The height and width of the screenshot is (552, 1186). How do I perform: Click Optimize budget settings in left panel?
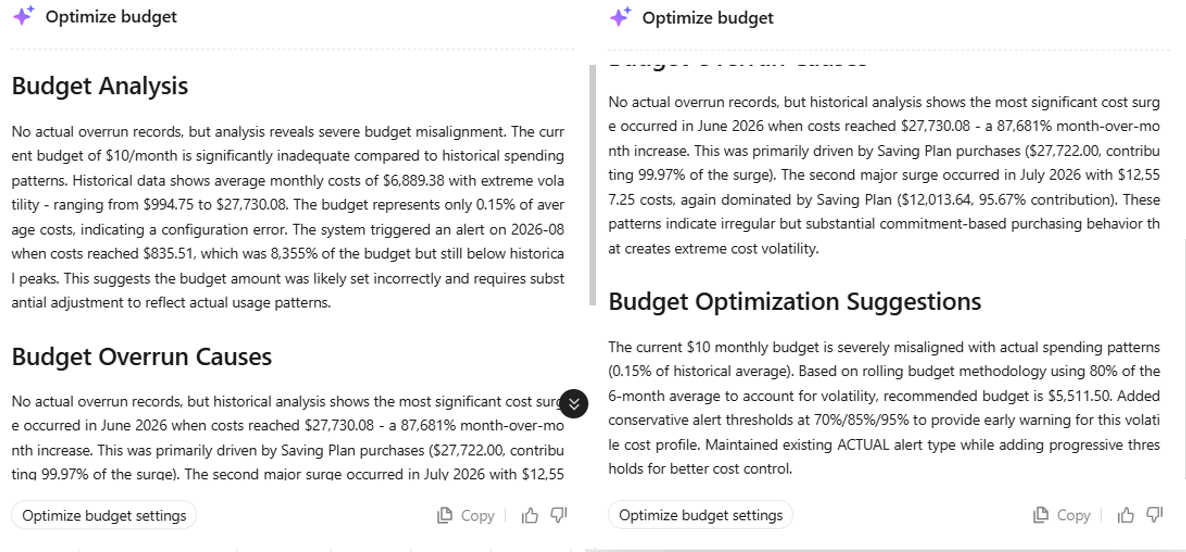pyautogui.click(x=104, y=516)
